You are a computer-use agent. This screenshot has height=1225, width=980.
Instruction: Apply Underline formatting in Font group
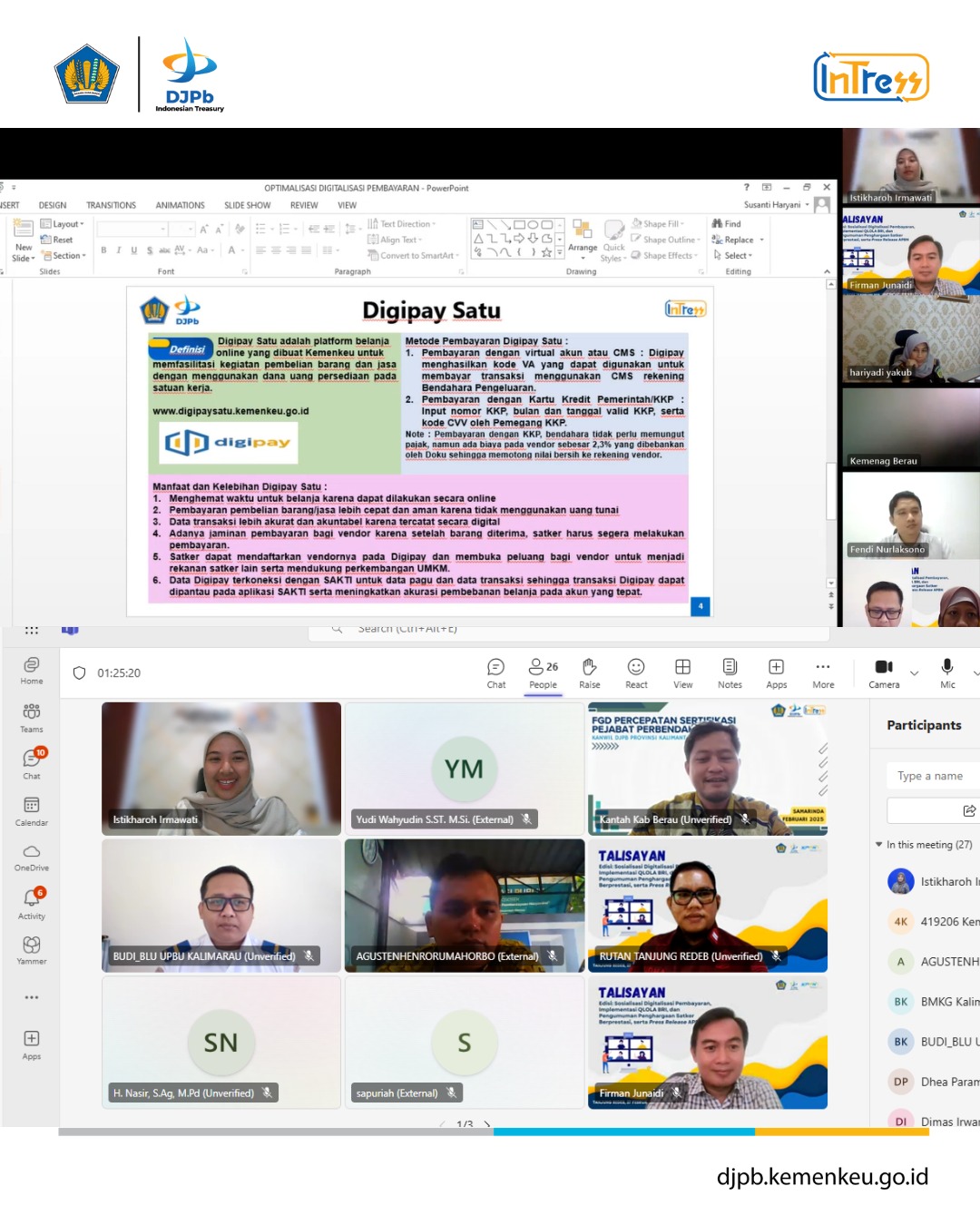[x=133, y=250]
